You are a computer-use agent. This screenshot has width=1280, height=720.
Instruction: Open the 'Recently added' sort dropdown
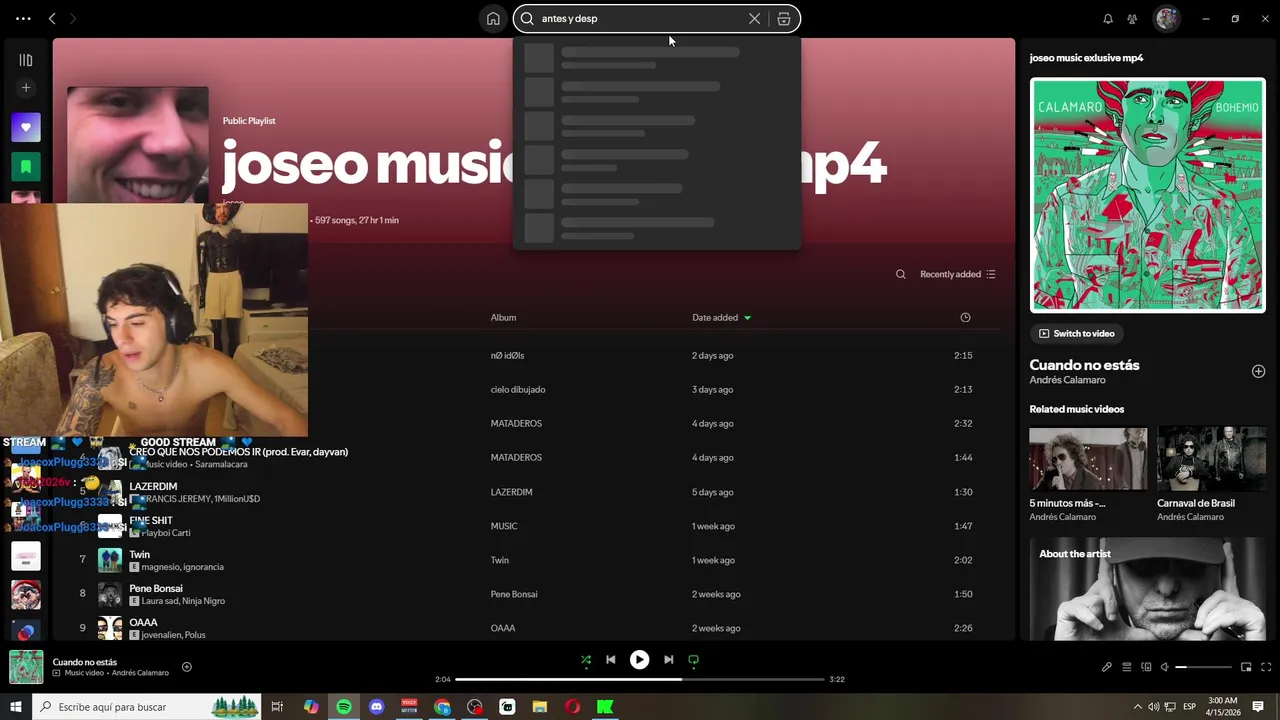(x=958, y=274)
